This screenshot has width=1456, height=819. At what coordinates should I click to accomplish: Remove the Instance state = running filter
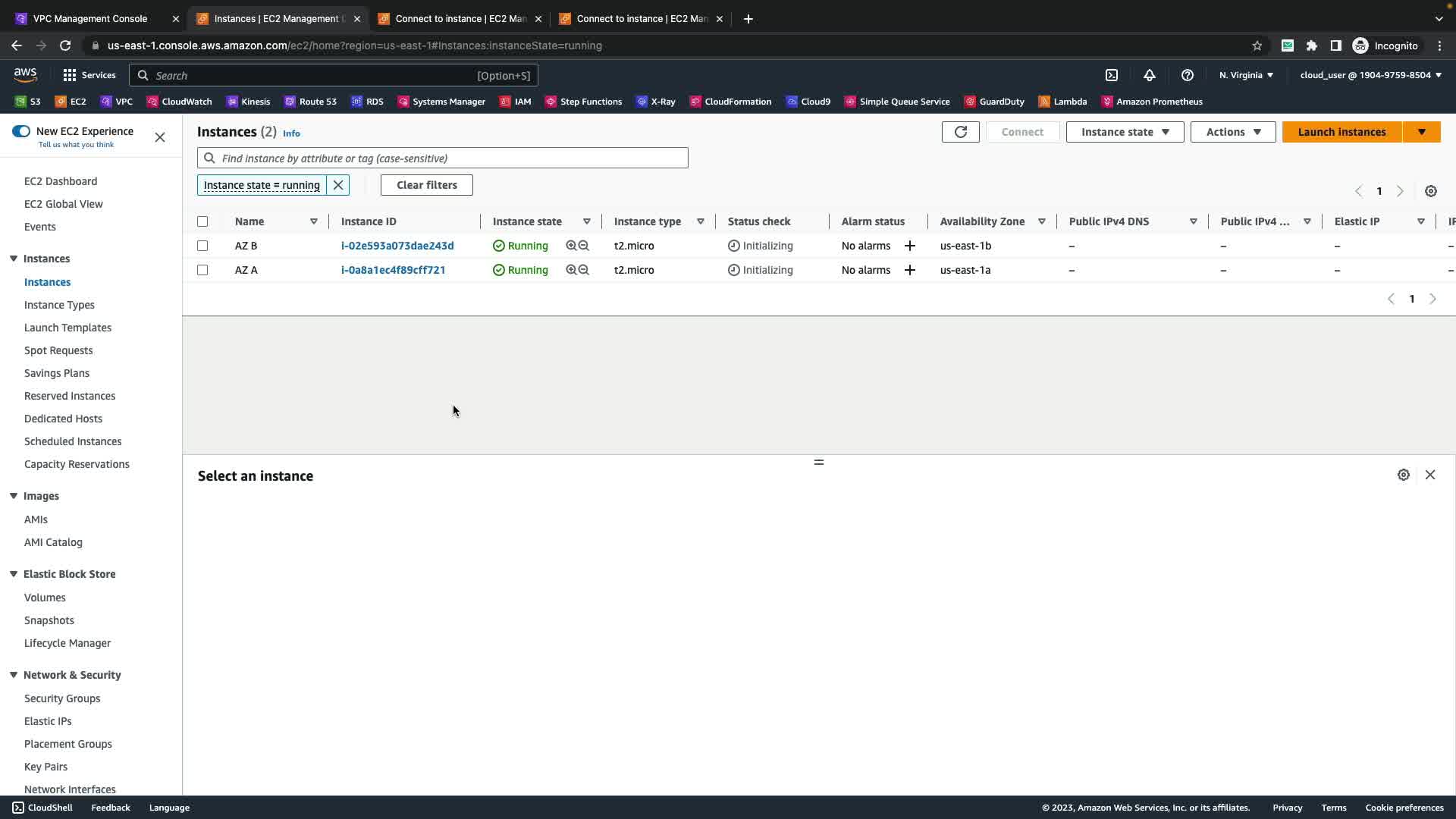pos(338,185)
